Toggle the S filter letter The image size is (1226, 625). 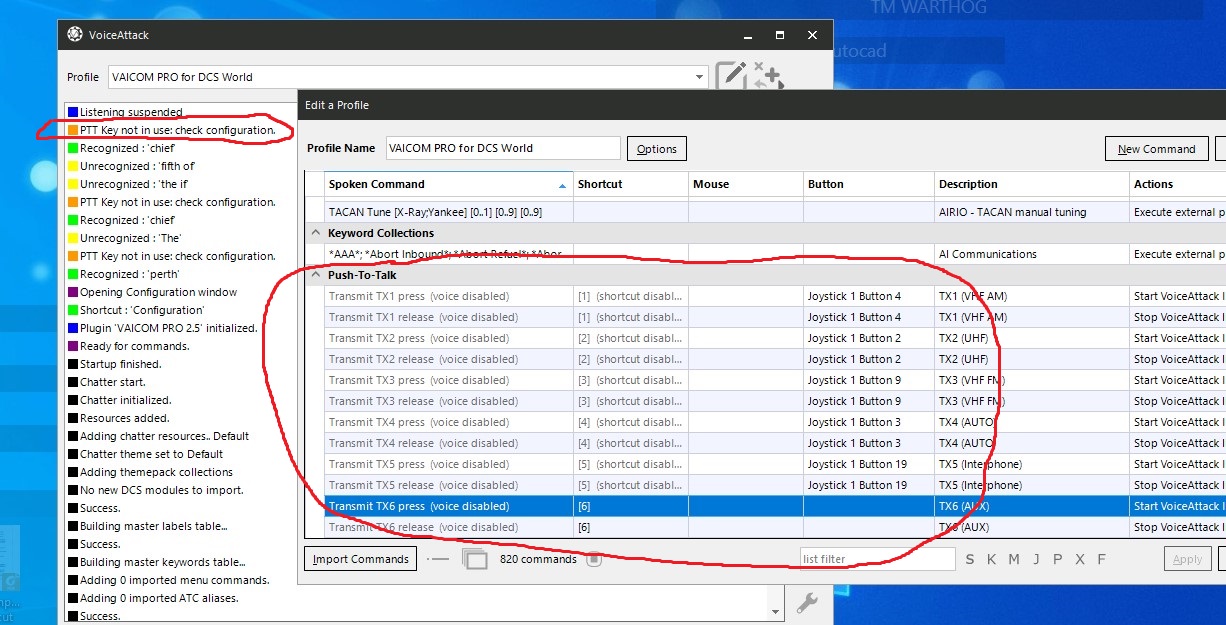(970, 559)
